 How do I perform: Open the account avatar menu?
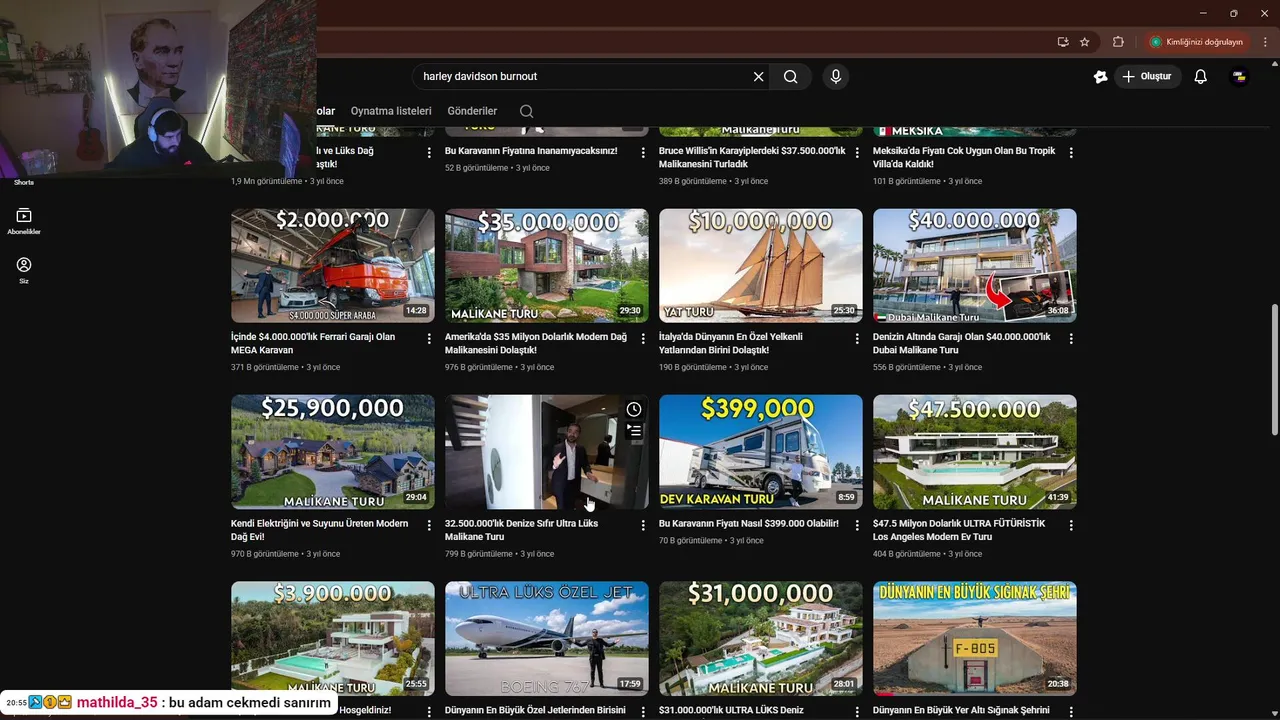pyautogui.click(x=1239, y=76)
